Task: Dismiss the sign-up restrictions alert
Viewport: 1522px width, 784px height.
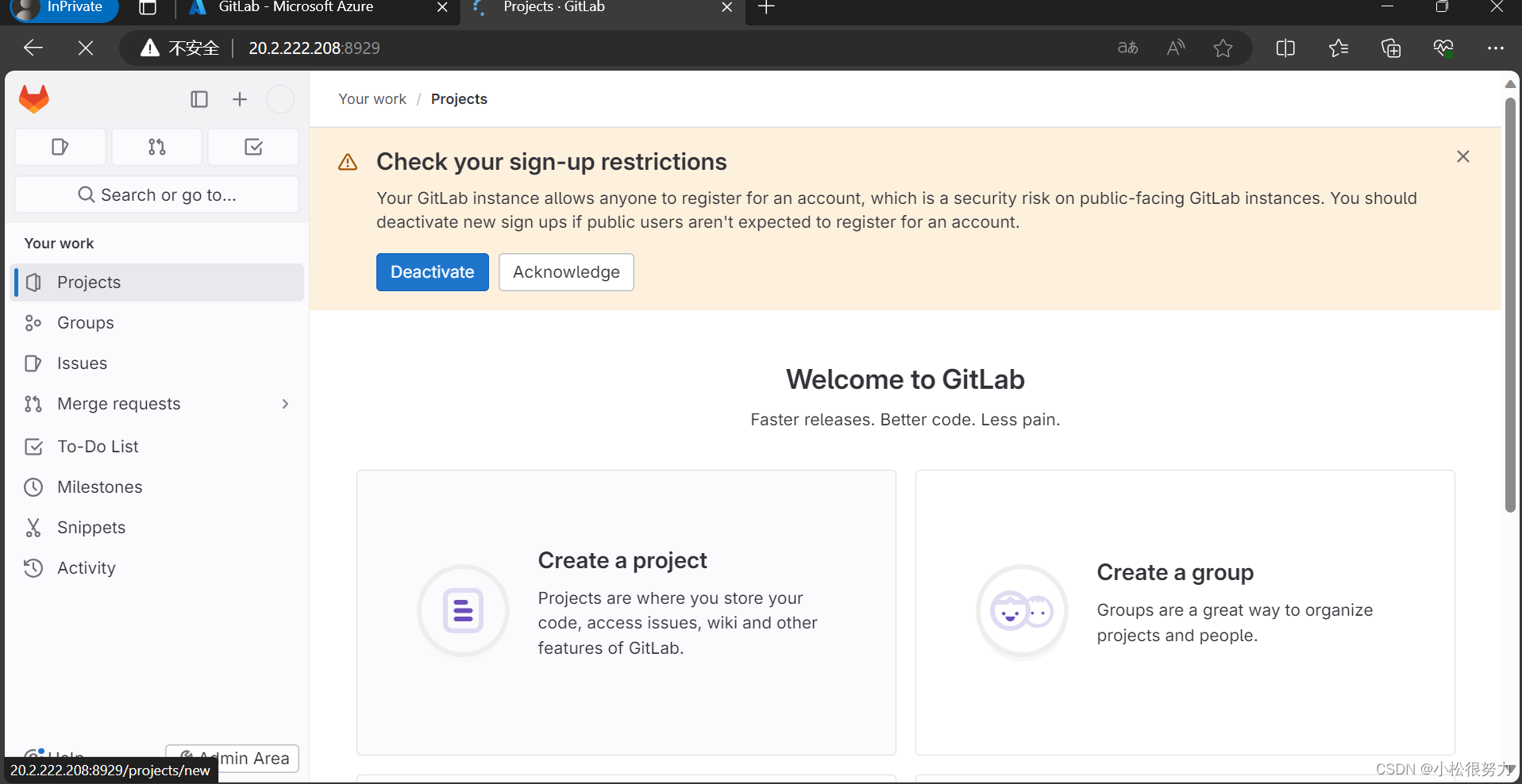Action: (1463, 156)
